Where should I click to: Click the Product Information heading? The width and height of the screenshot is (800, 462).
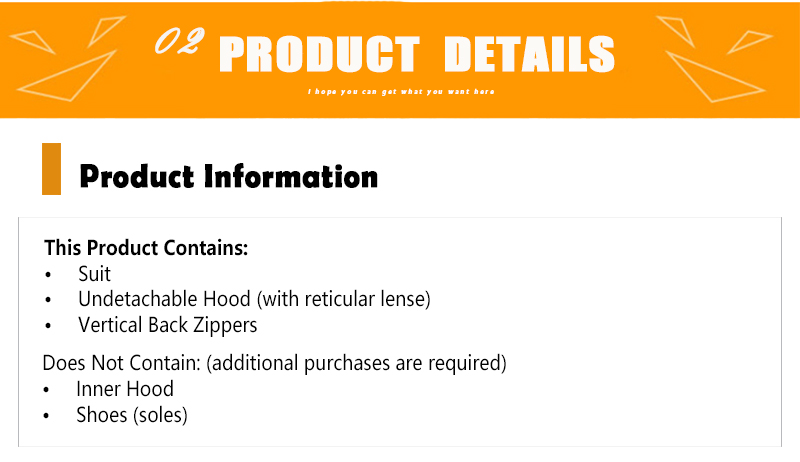(229, 176)
